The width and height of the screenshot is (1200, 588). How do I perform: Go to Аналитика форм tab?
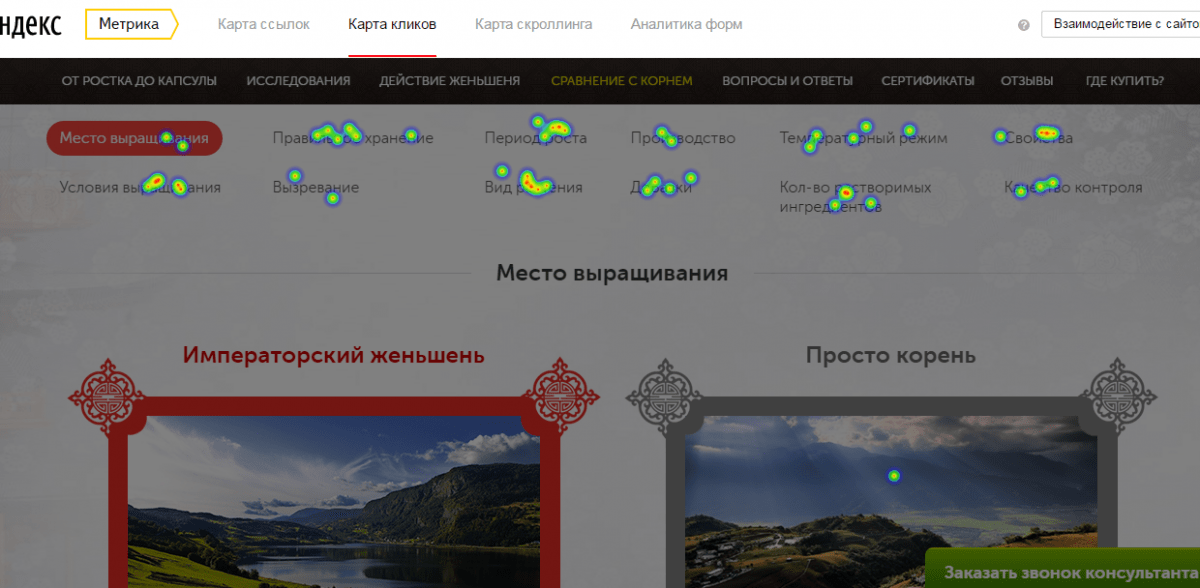click(x=686, y=24)
